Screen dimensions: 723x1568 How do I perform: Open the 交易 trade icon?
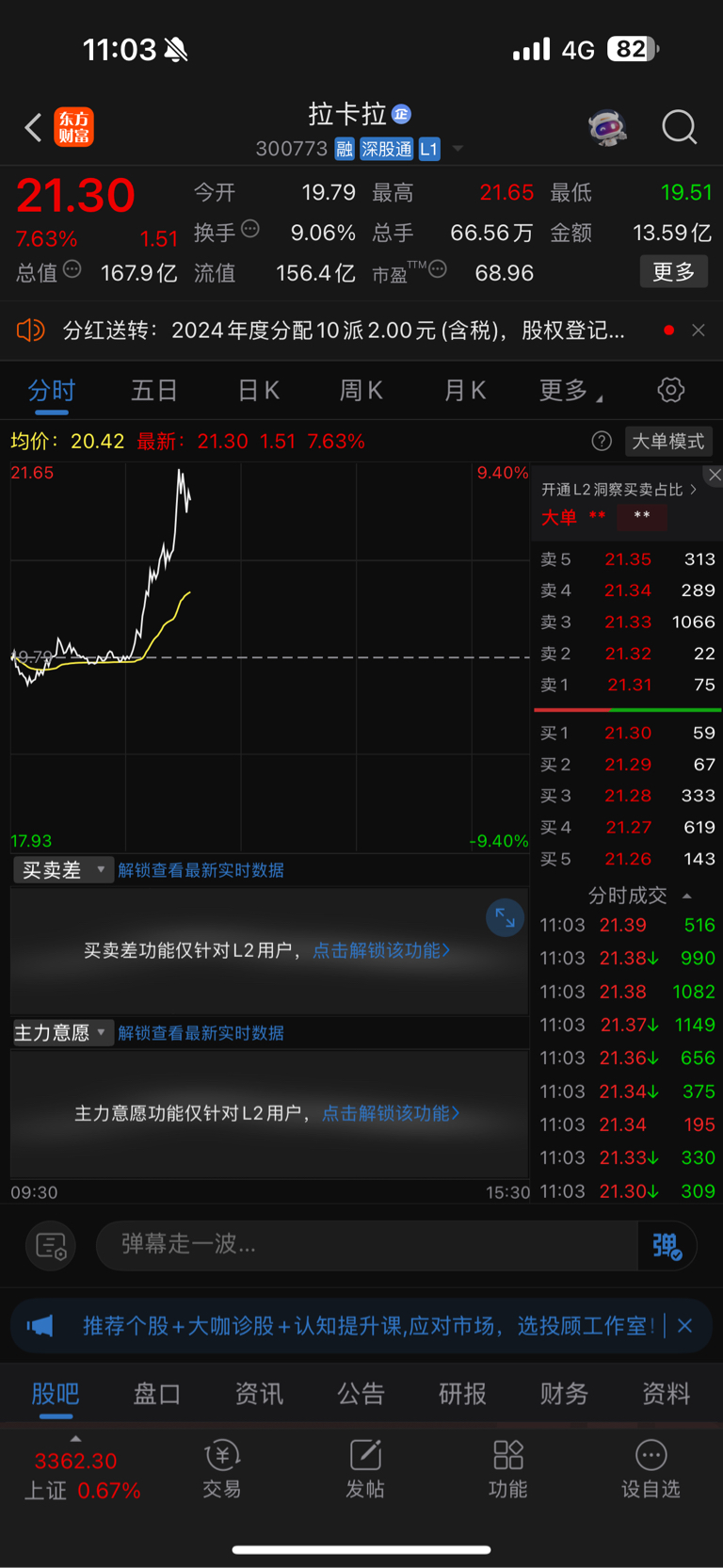click(222, 1469)
